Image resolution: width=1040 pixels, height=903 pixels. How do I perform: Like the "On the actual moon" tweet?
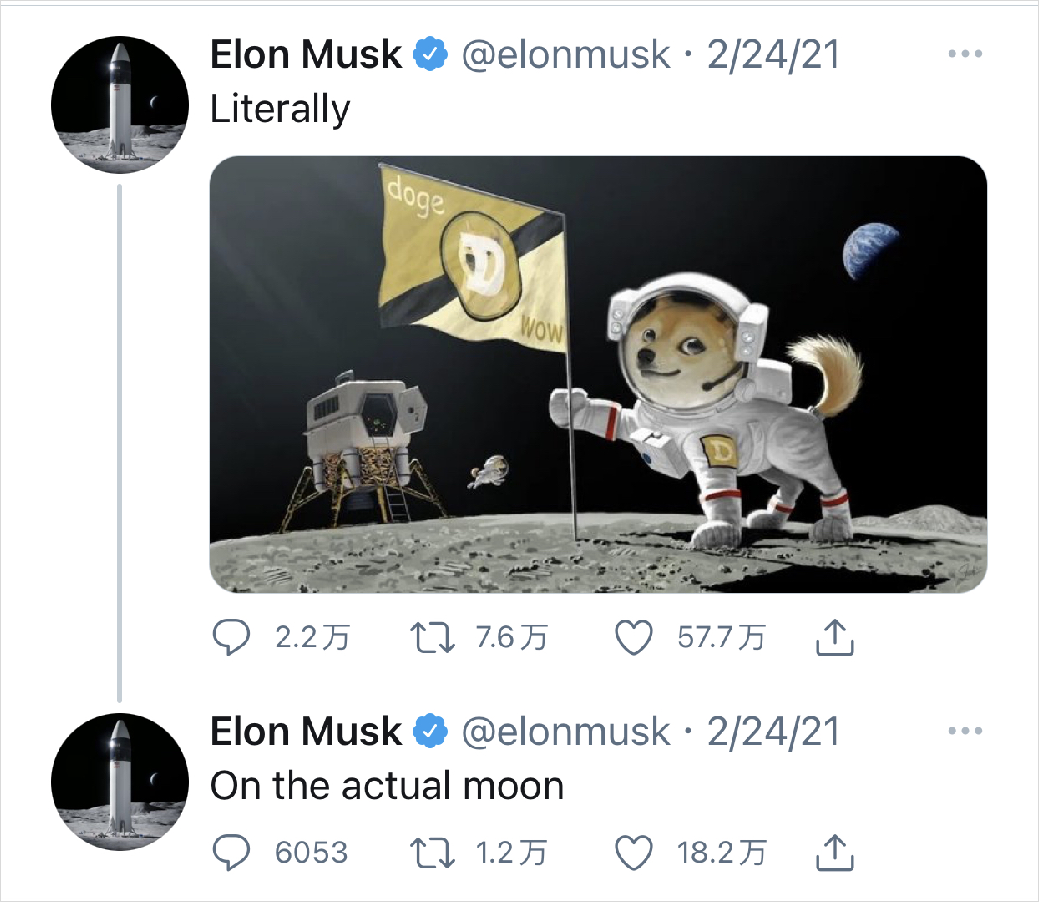pyautogui.click(x=634, y=853)
